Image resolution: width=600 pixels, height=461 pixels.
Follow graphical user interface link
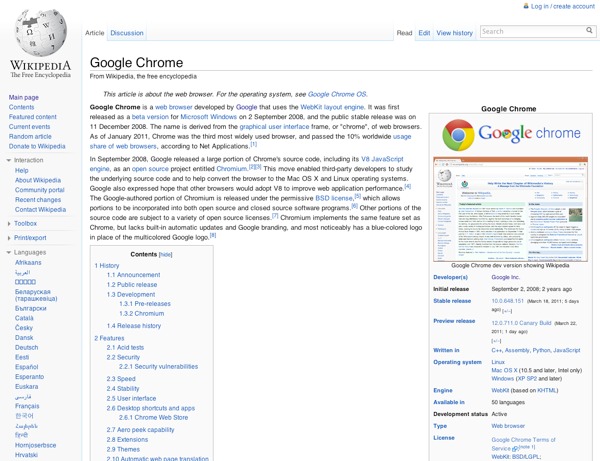click(274, 127)
